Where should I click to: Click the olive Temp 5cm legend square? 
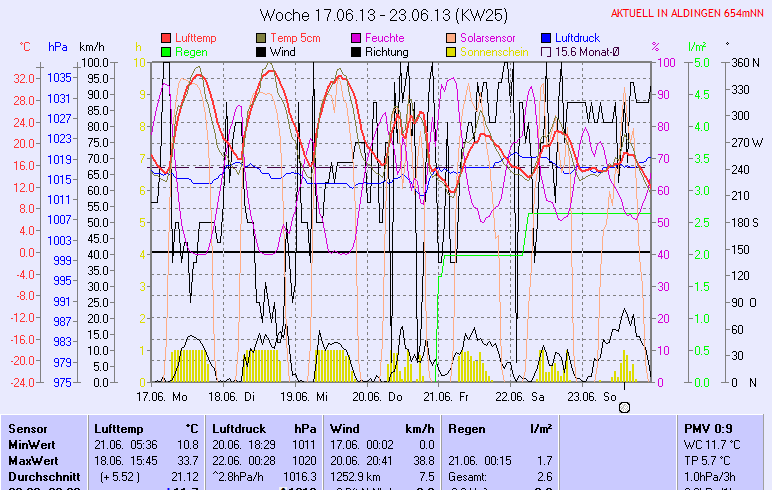click(262, 38)
